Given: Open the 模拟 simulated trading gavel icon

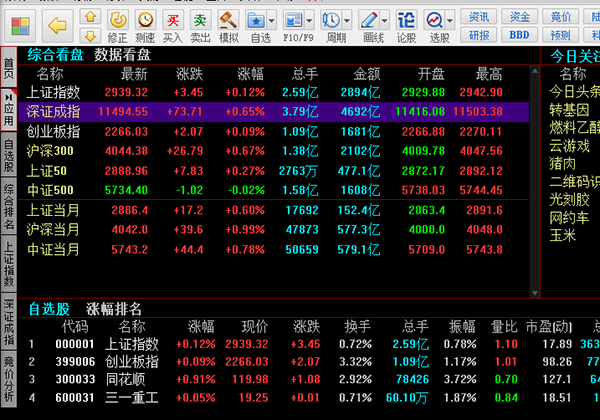Looking at the screenshot, I should pyautogui.click(x=229, y=19).
